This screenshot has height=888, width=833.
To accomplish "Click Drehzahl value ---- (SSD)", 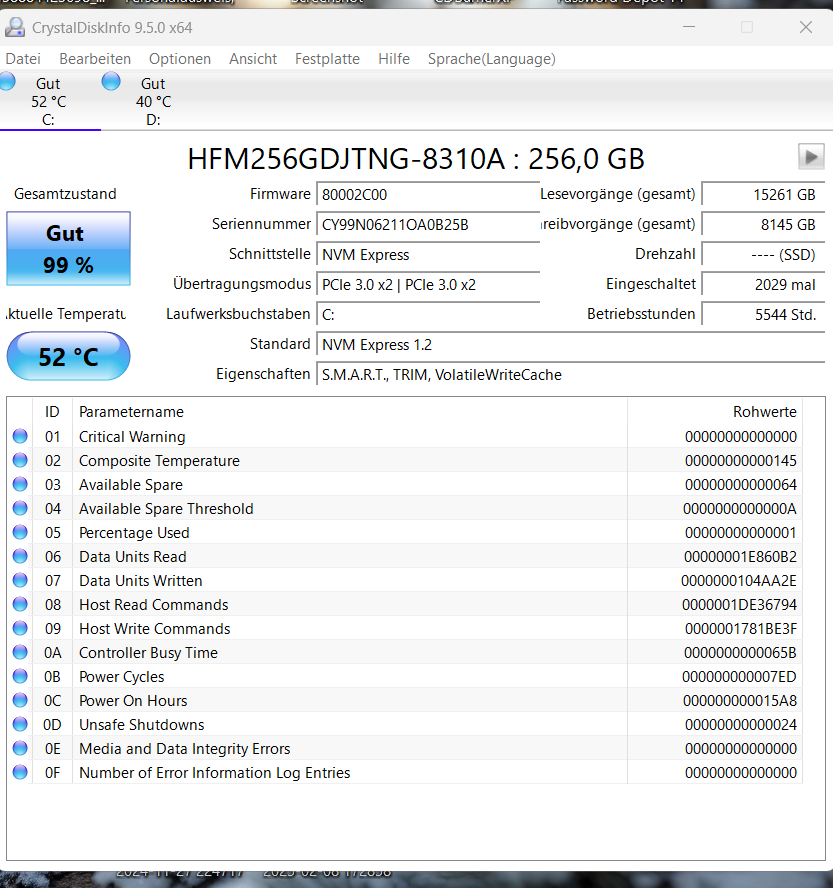I will (763, 254).
